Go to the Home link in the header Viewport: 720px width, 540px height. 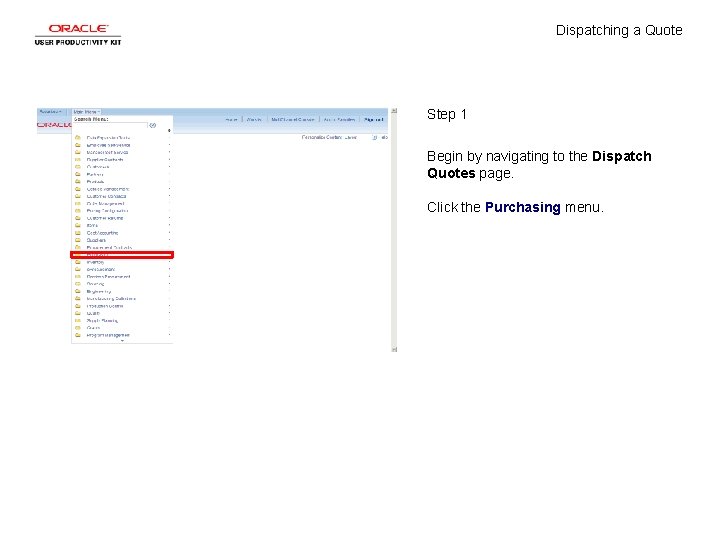click(x=231, y=119)
